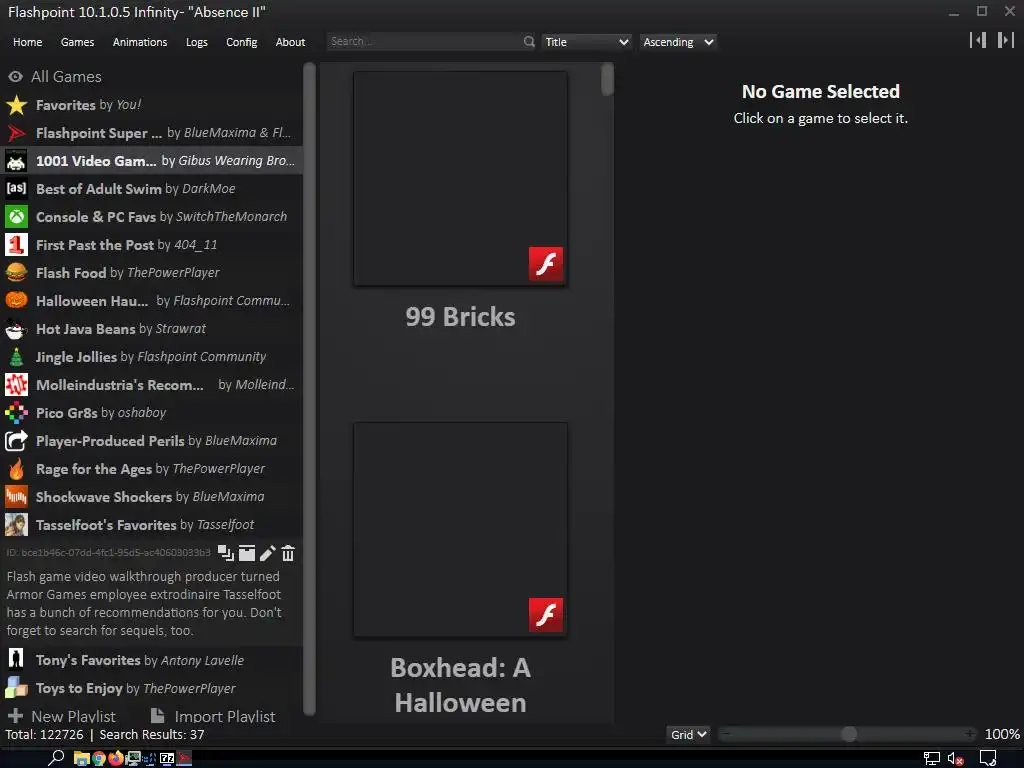Click the Flash logo badge on Boxhead thumbnail
This screenshot has width=1024, height=768.
[x=546, y=615]
